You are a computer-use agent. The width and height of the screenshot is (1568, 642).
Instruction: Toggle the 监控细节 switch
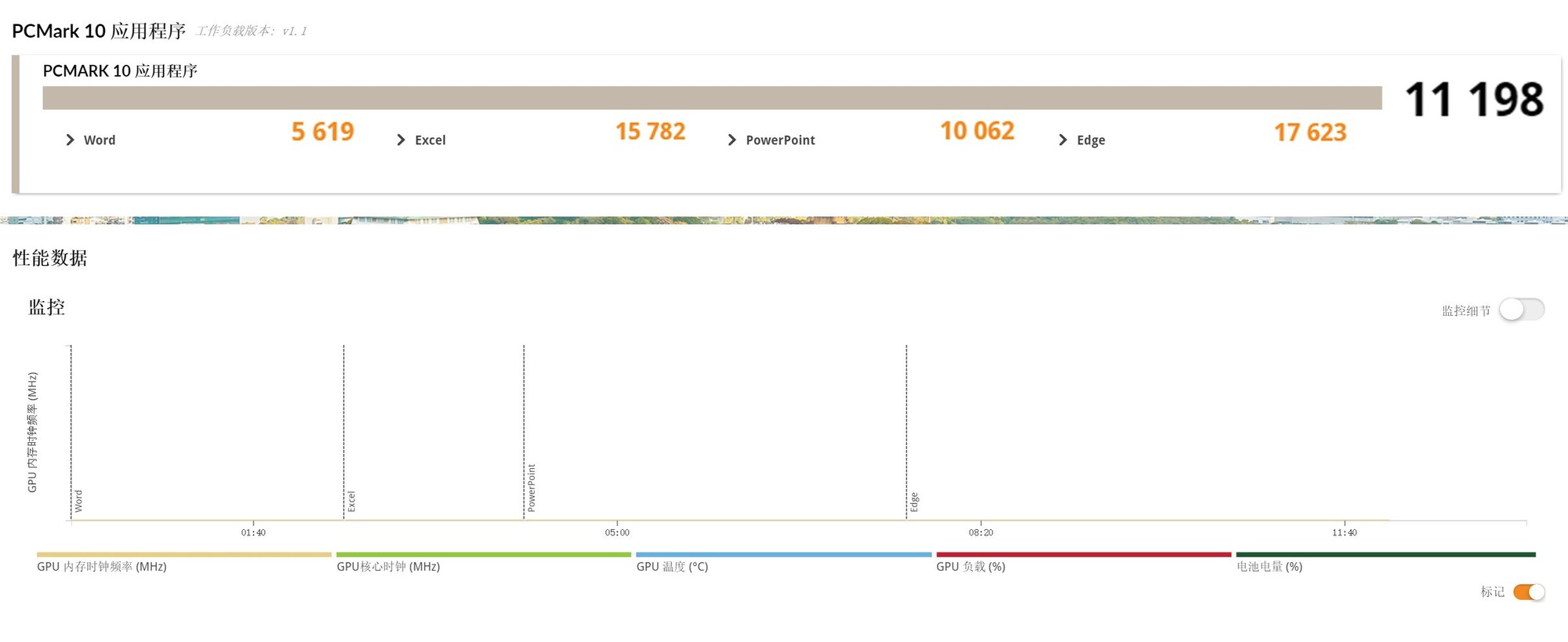pos(1522,310)
